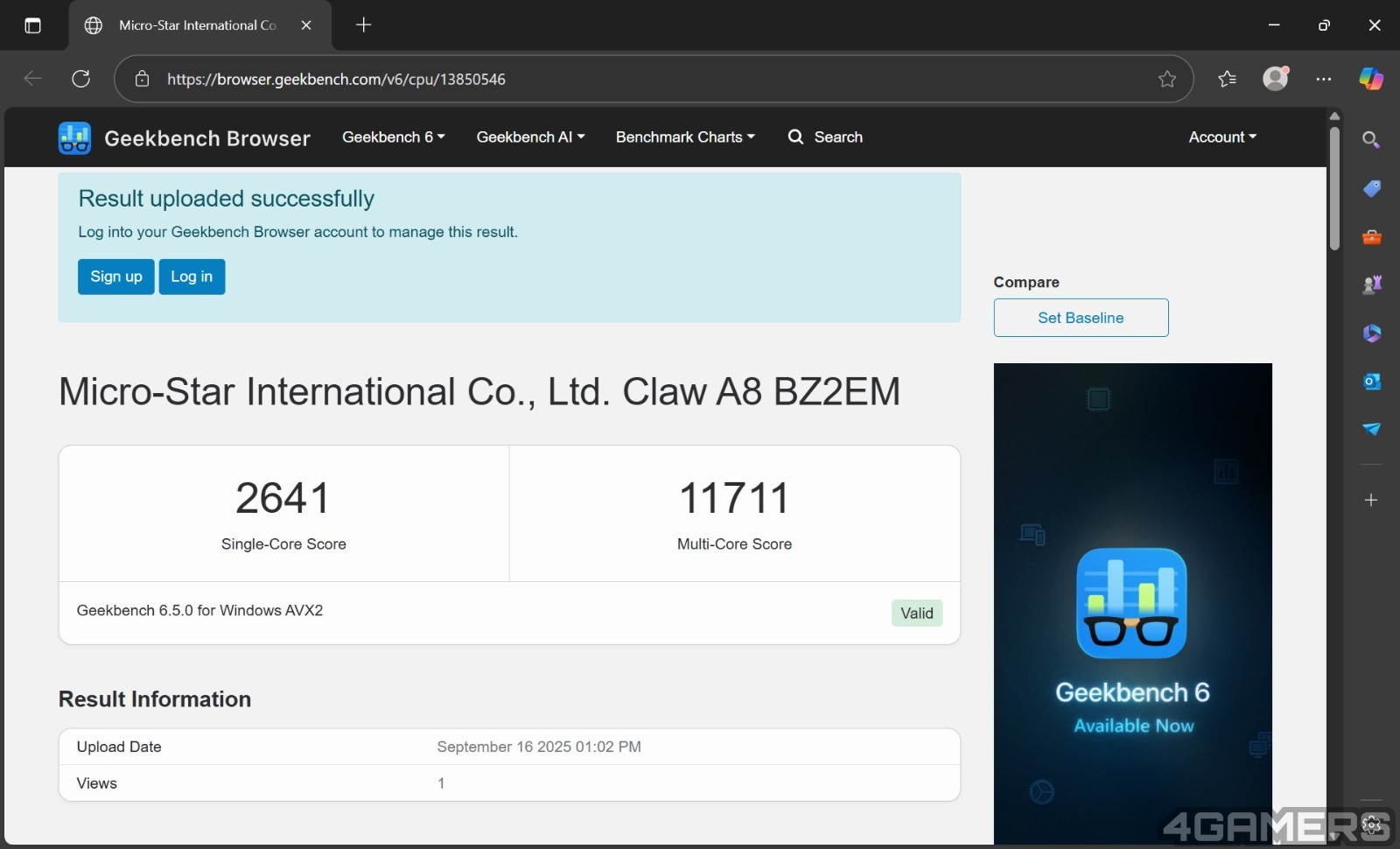
Task: Refresh the page with the reload icon
Action: pos(81,79)
